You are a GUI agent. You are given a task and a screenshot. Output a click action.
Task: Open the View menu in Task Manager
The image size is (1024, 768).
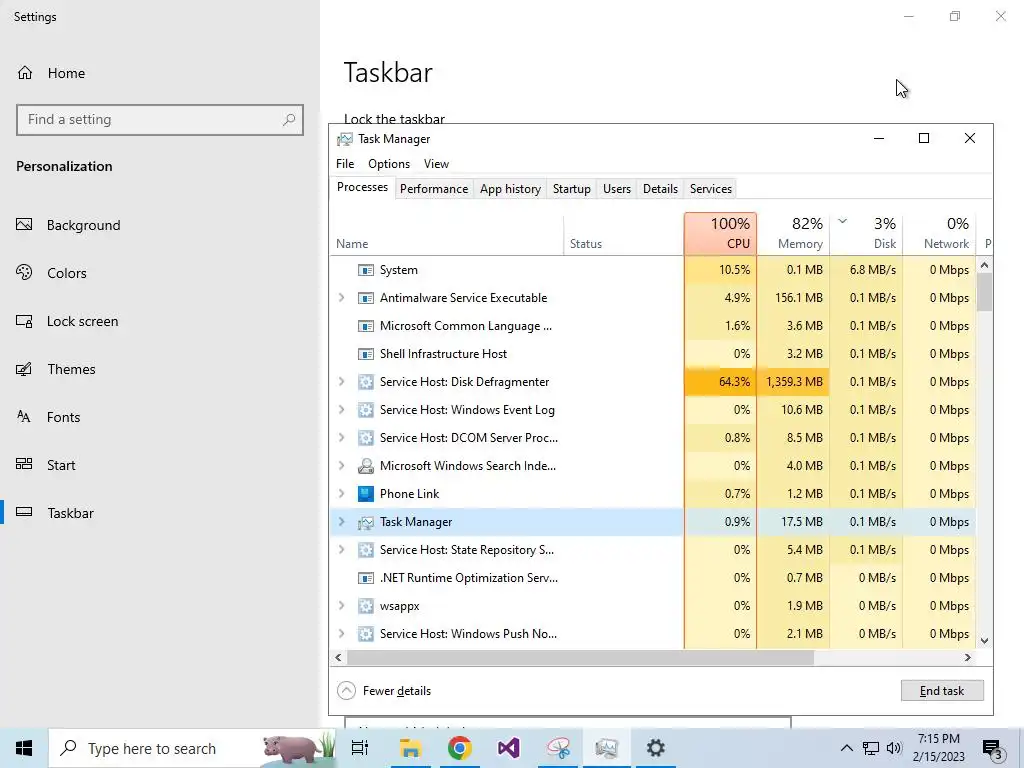[436, 164]
